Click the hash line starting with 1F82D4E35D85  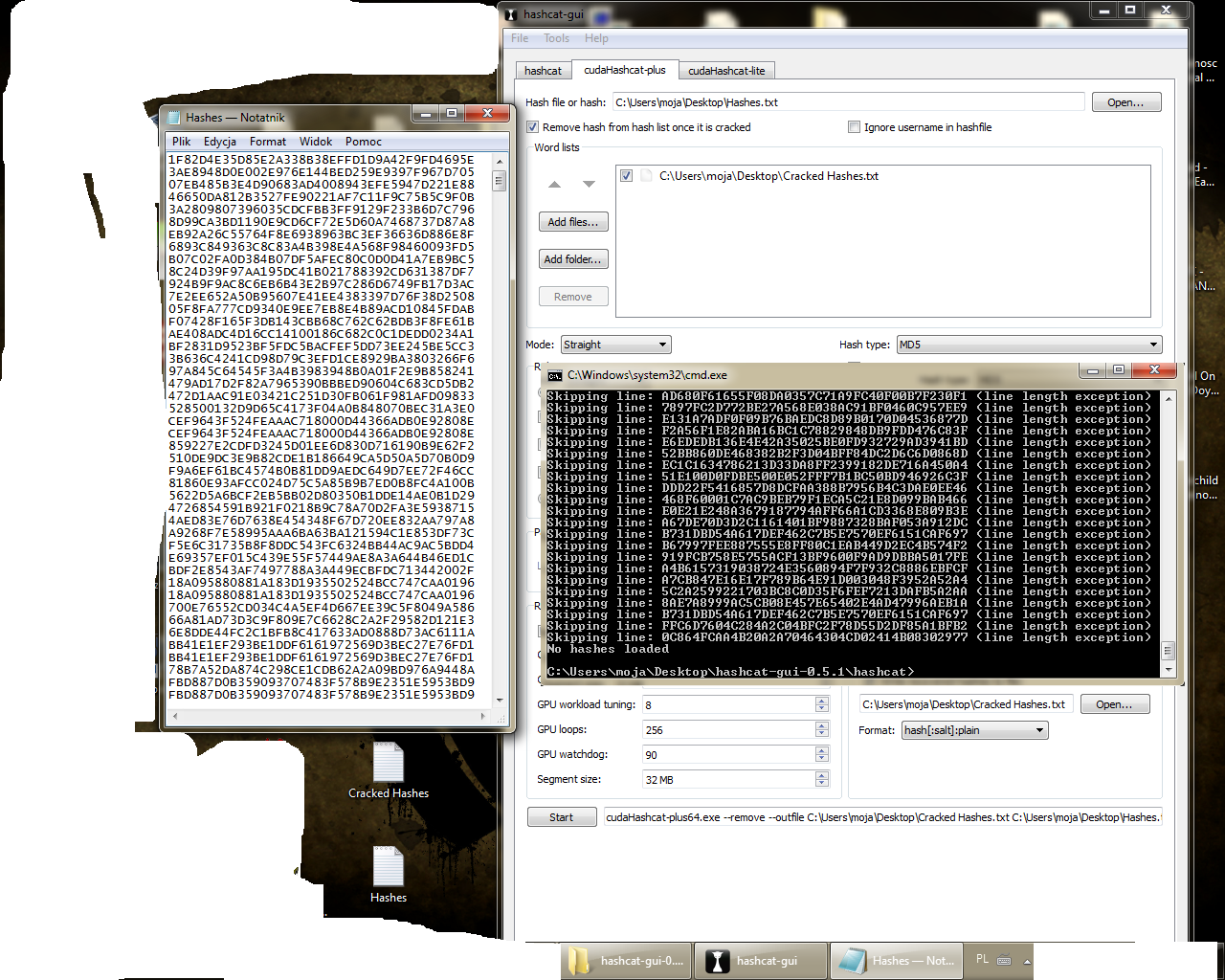(322, 160)
